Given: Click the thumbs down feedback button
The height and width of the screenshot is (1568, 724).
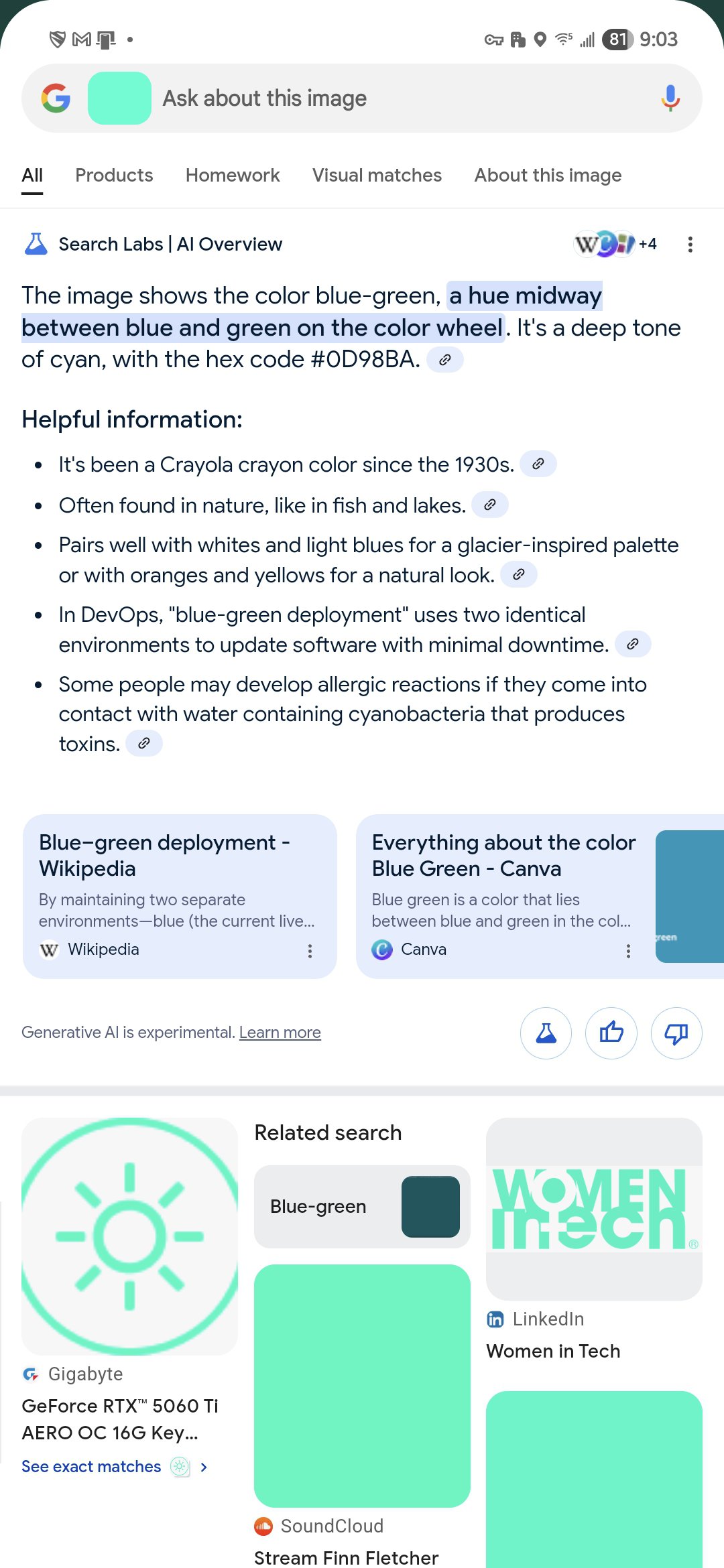Looking at the screenshot, I should click(x=676, y=1033).
